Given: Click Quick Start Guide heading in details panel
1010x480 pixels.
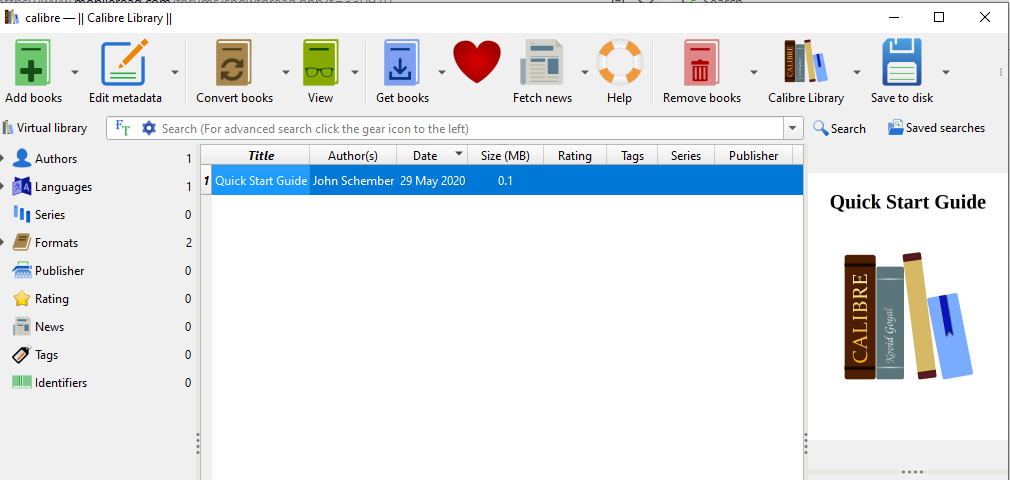Looking at the screenshot, I should [x=908, y=202].
